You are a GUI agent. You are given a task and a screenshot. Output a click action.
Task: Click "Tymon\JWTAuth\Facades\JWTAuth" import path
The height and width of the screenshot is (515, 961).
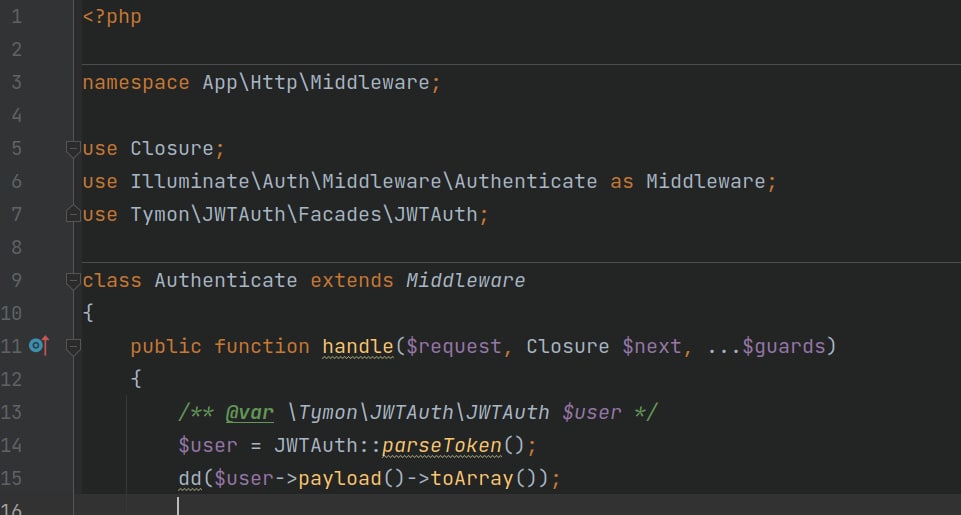click(304, 215)
